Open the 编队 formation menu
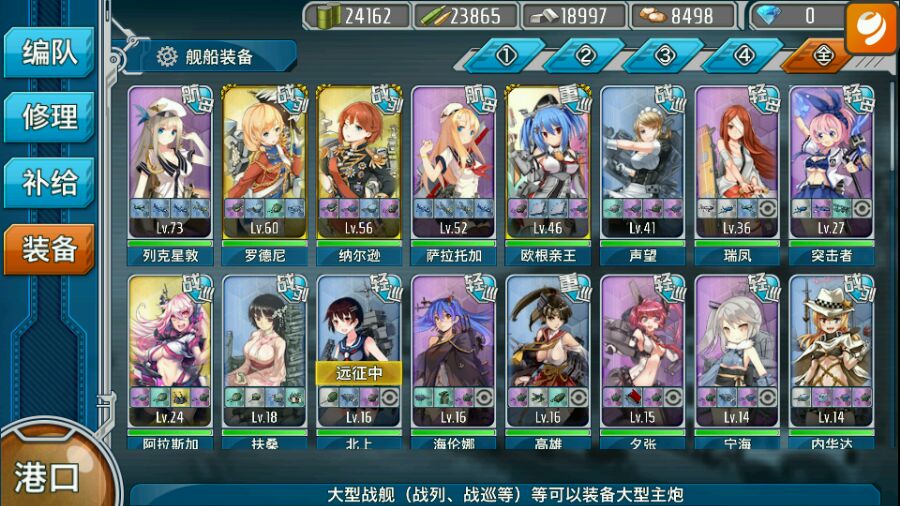 coord(49,52)
